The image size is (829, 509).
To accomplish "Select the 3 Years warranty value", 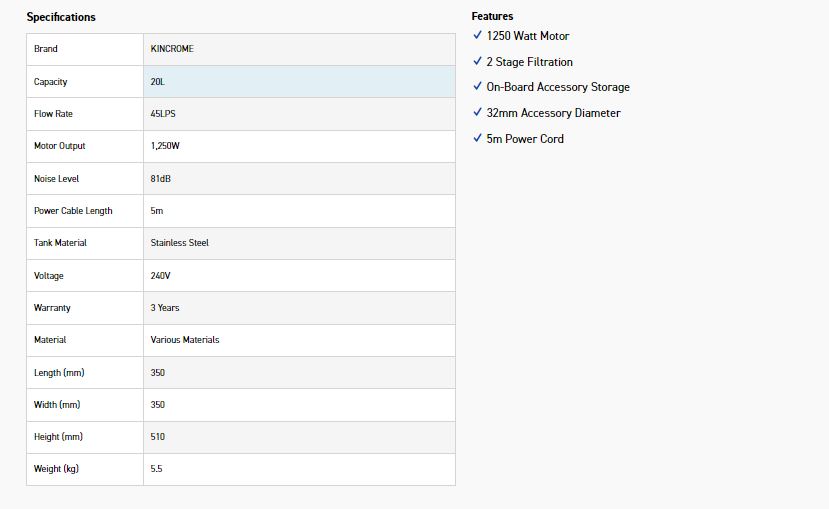I will point(165,308).
